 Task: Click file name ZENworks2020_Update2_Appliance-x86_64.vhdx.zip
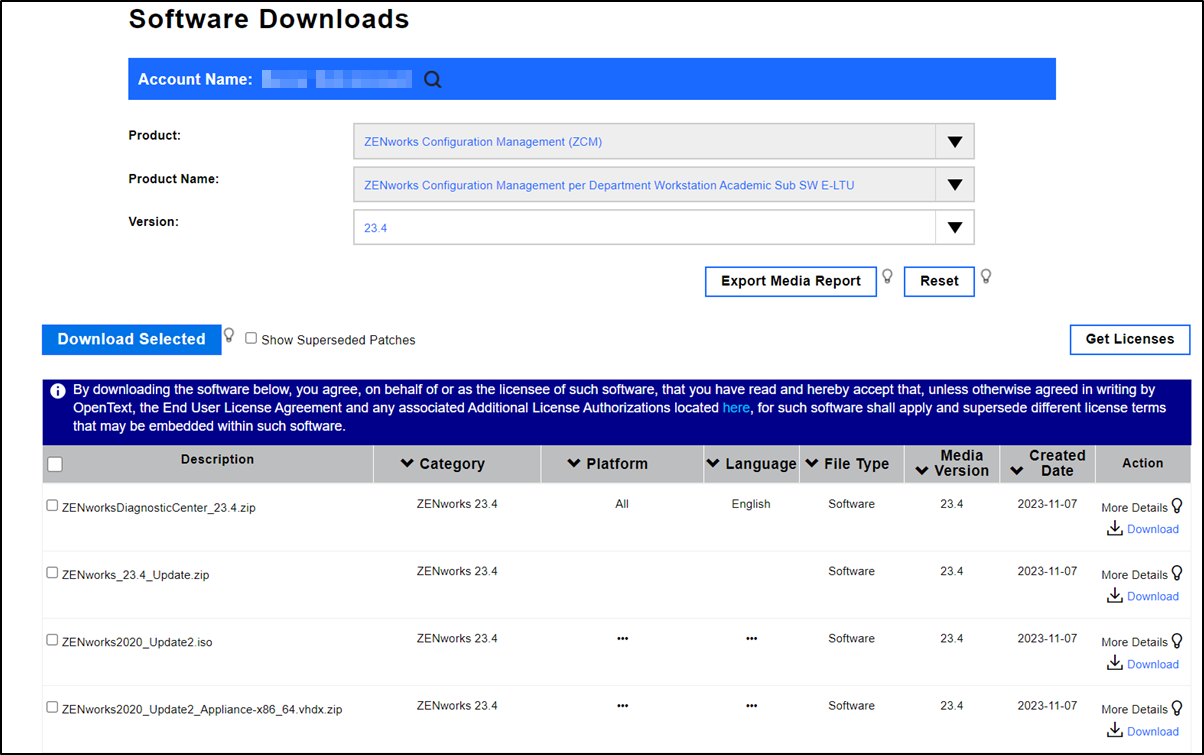click(202, 709)
